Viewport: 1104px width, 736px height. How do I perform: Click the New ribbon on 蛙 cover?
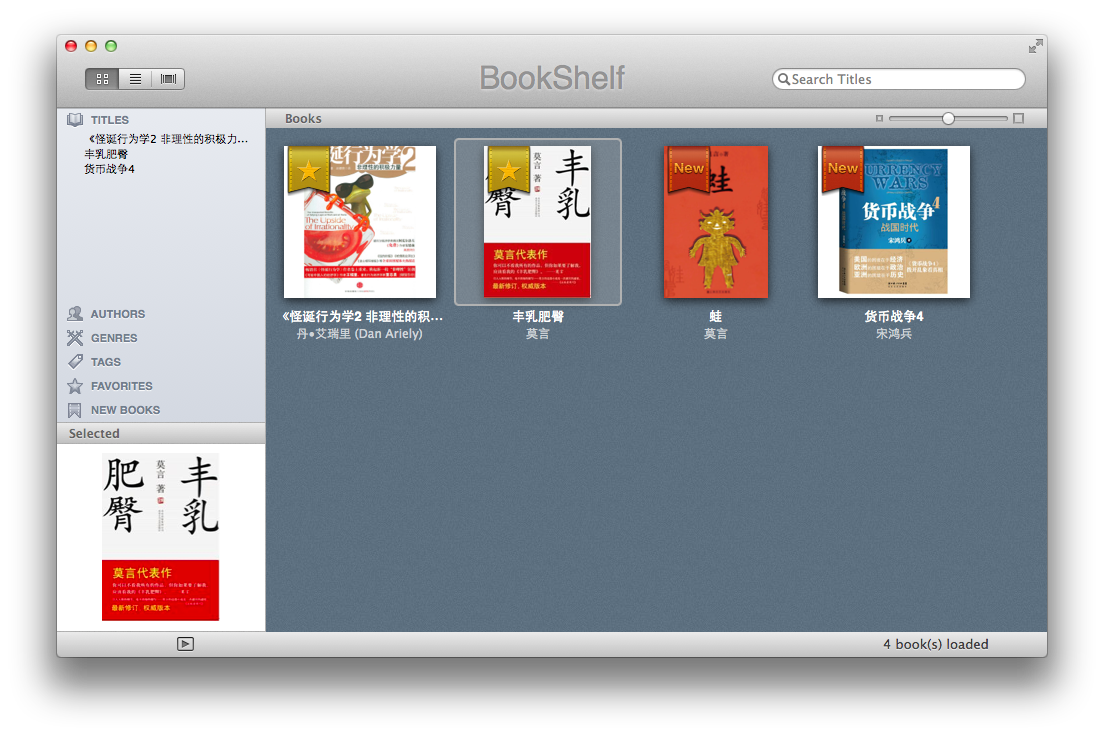pos(688,169)
